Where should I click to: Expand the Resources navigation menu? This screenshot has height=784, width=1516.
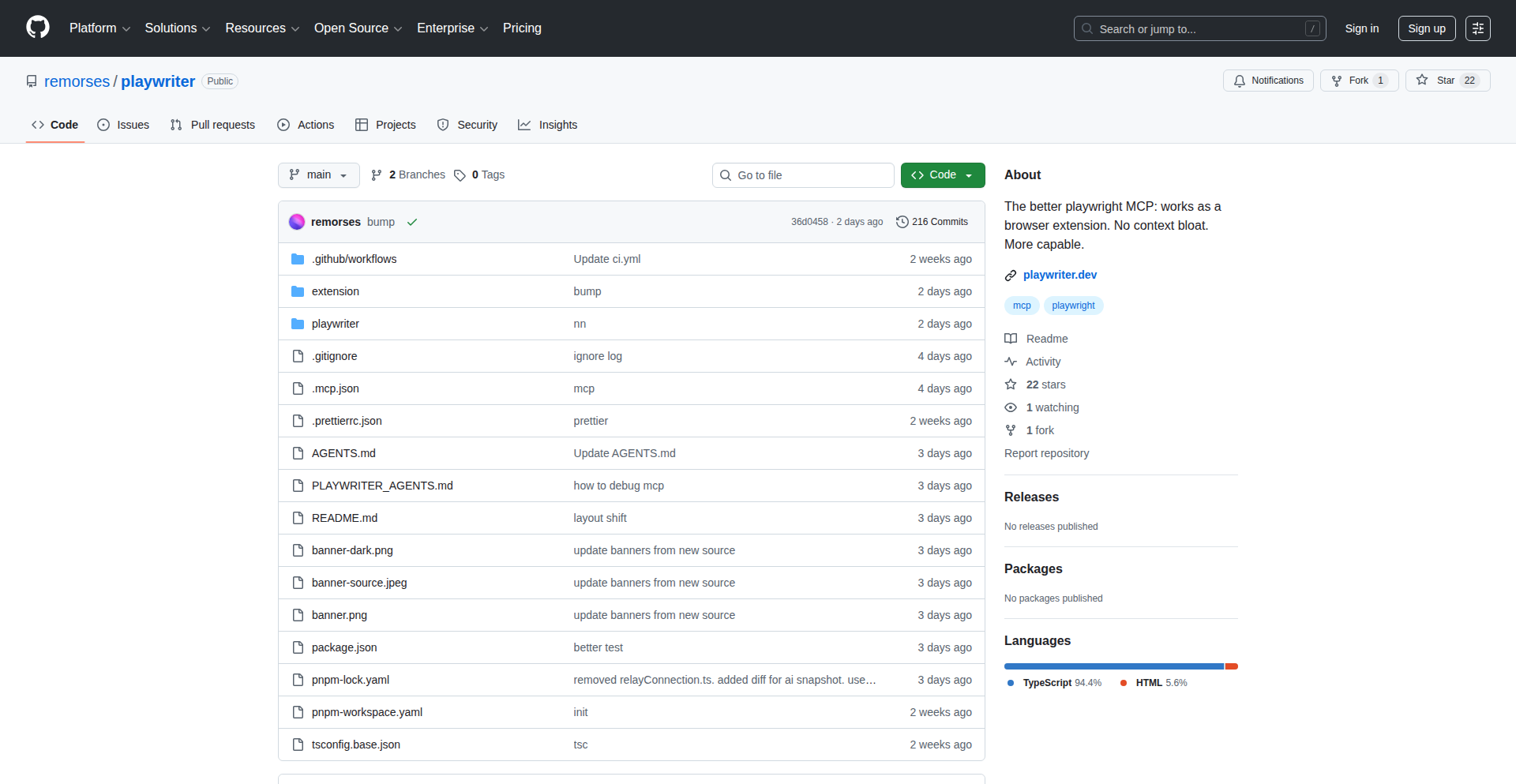261,28
